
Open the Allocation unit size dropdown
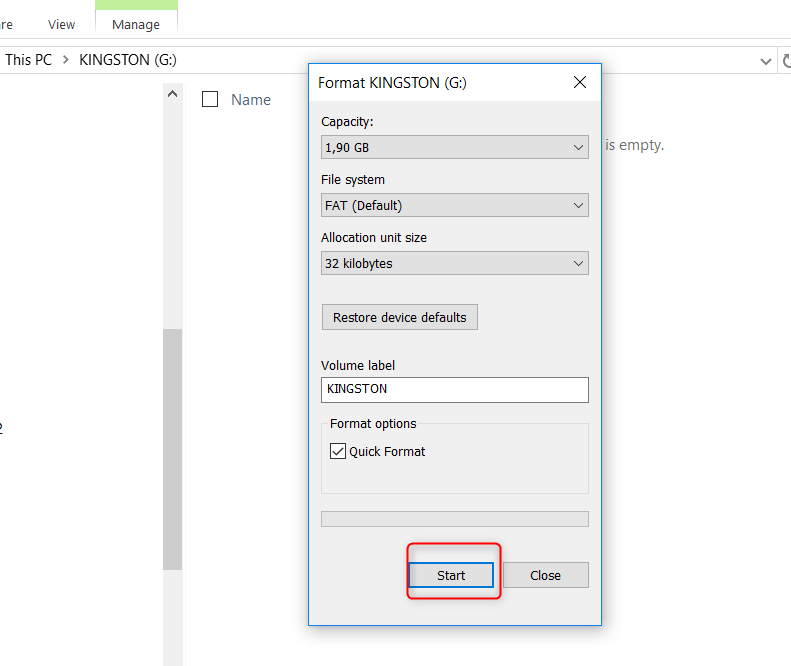click(x=454, y=263)
